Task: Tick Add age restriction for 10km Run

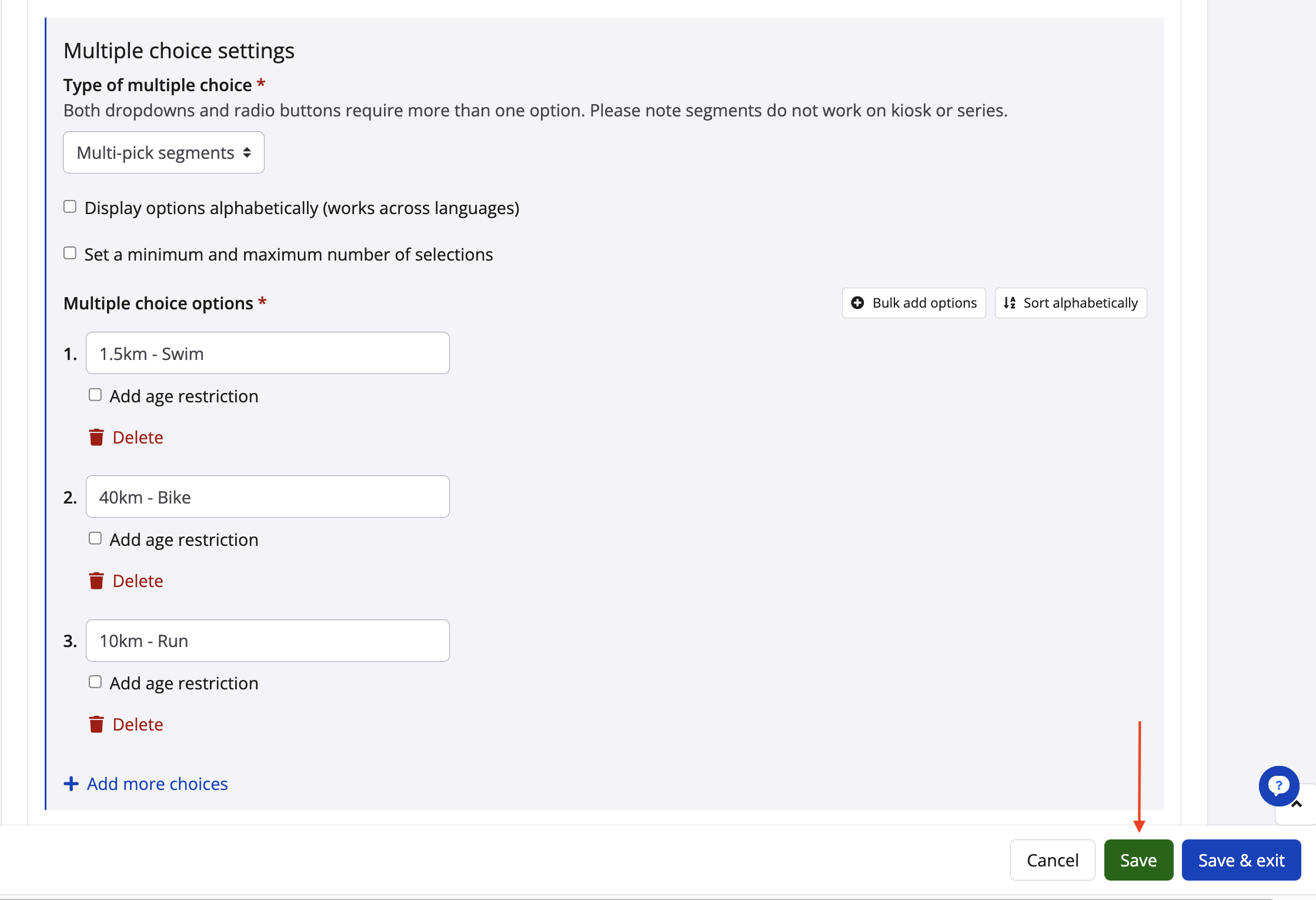Action: (x=95, y=682)
